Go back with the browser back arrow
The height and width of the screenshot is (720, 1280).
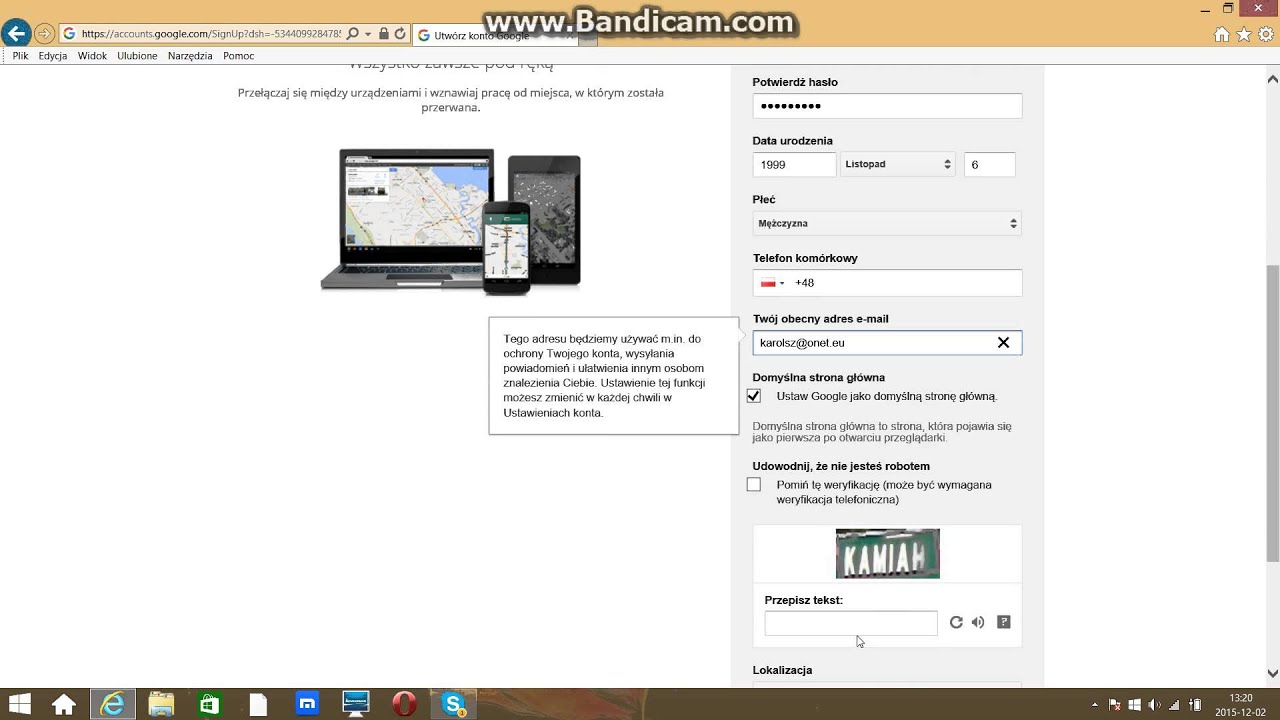(x=15, y=34)
